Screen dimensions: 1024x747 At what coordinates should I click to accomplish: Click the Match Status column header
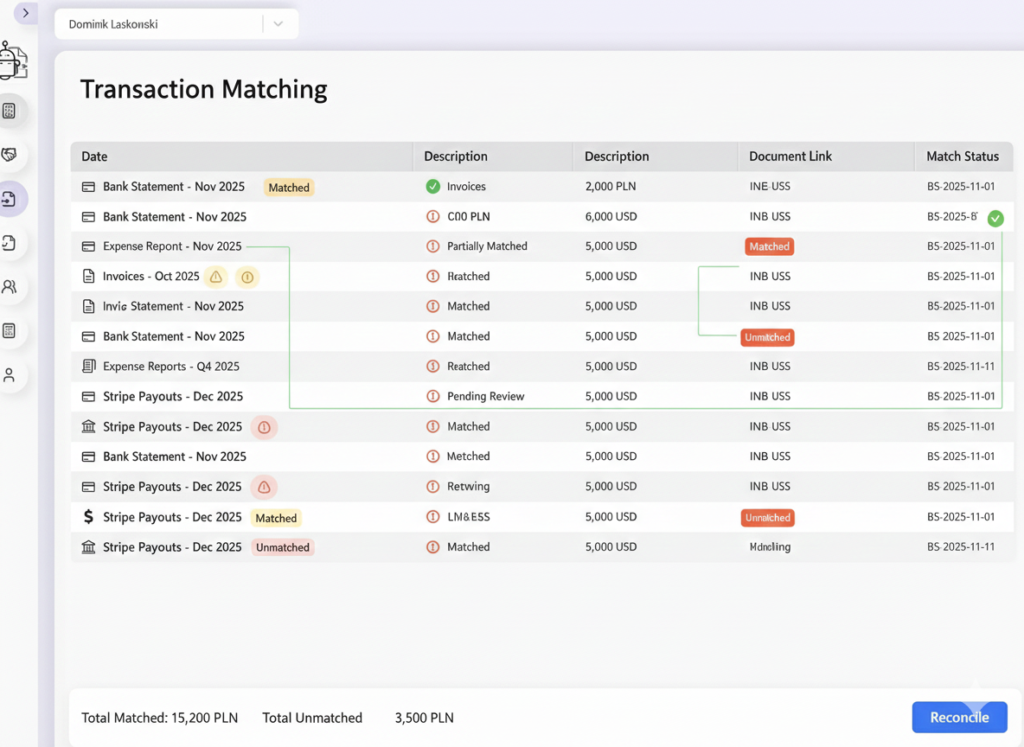point(963,156)
